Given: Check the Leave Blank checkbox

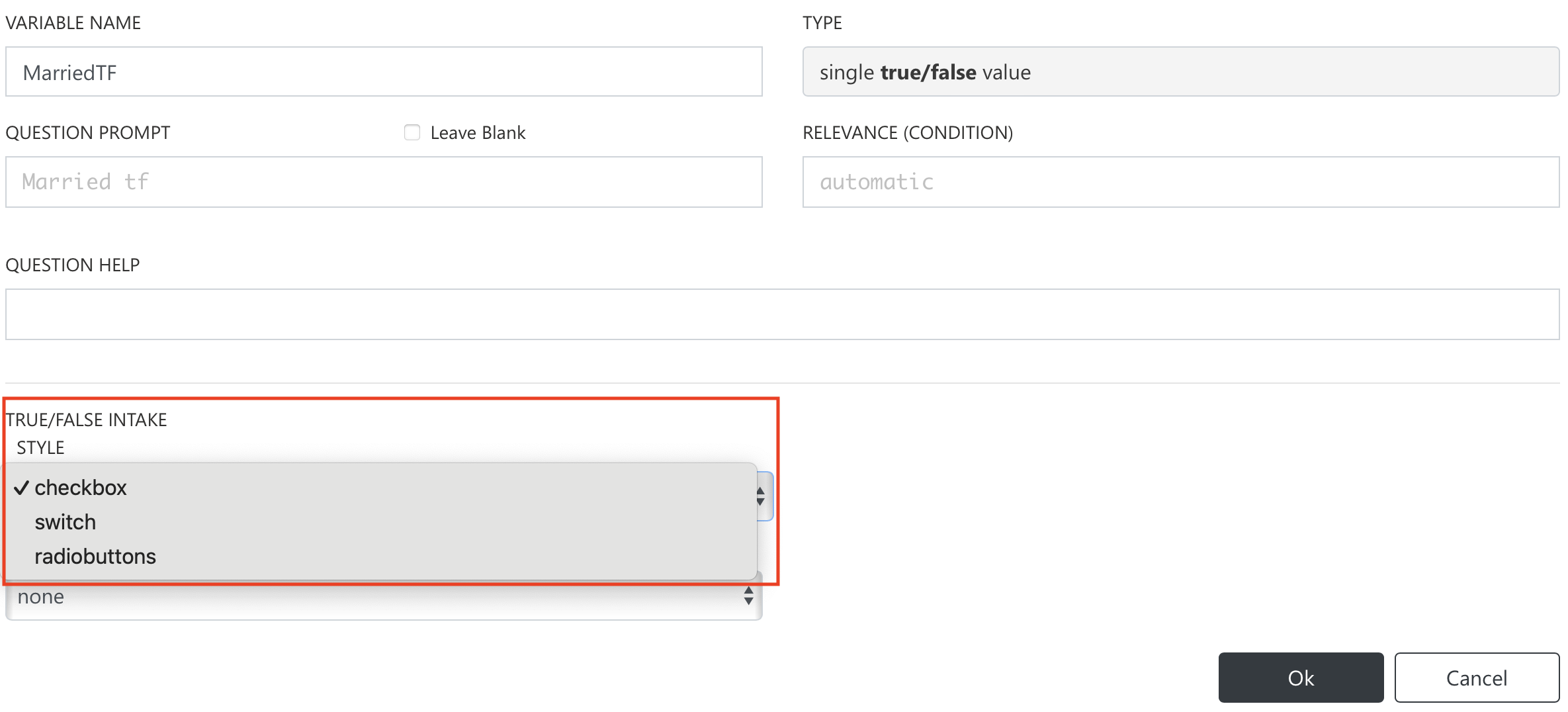Looking at the screenshot, I should click(412, 132).
